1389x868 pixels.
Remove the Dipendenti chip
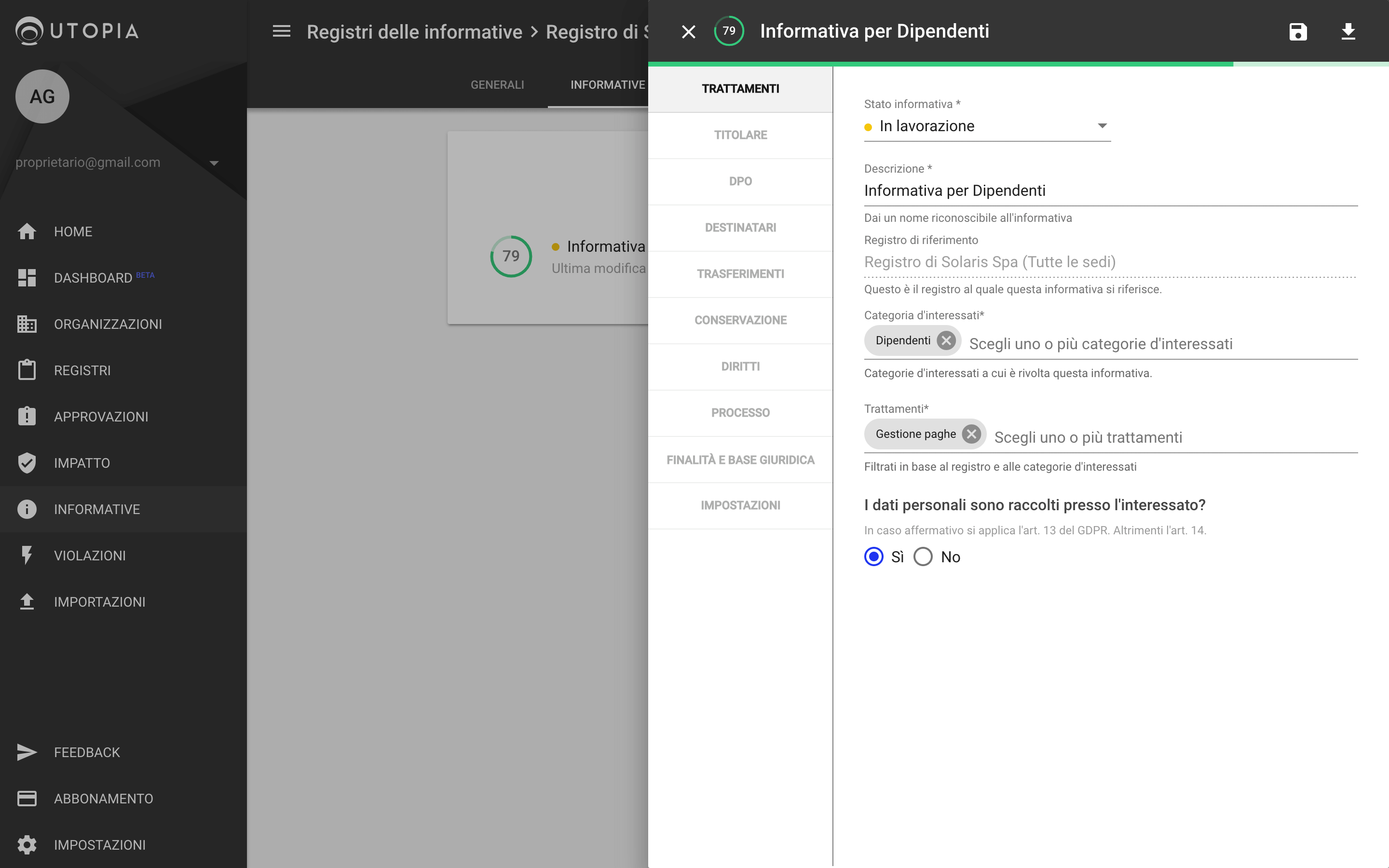(946, 340)
